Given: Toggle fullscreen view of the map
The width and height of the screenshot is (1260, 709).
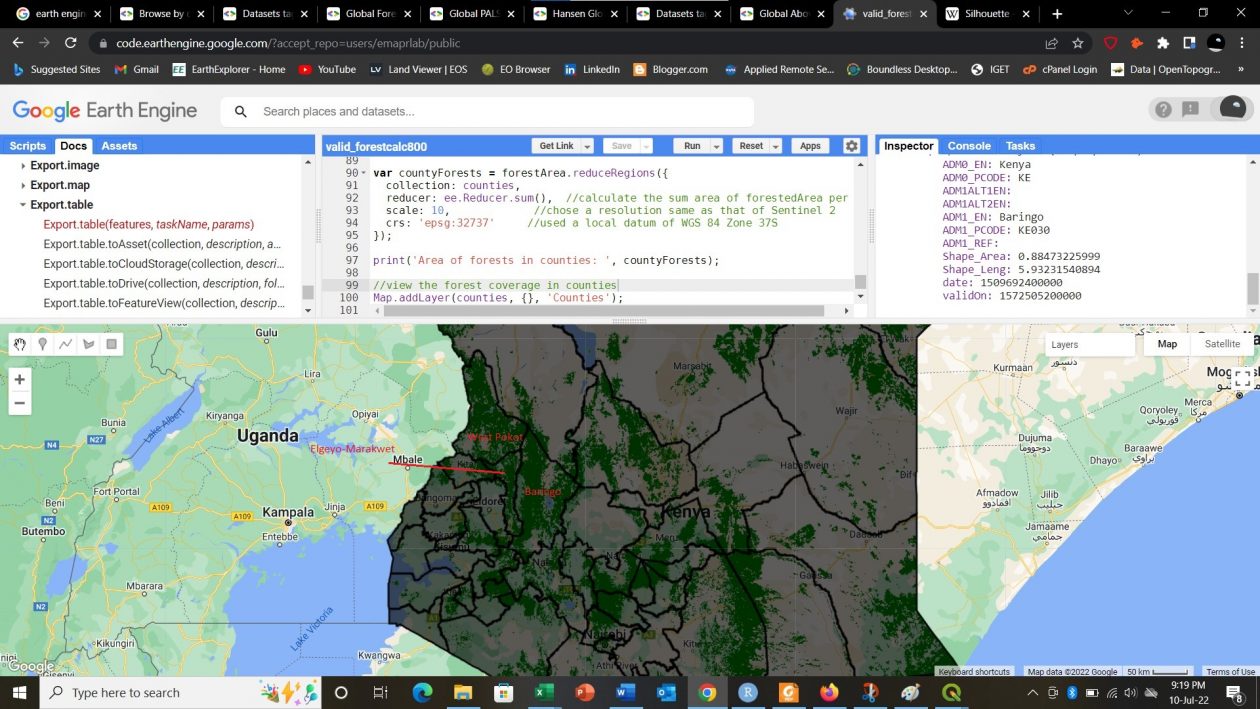Looking at the screenshot, I should 1242,378.
